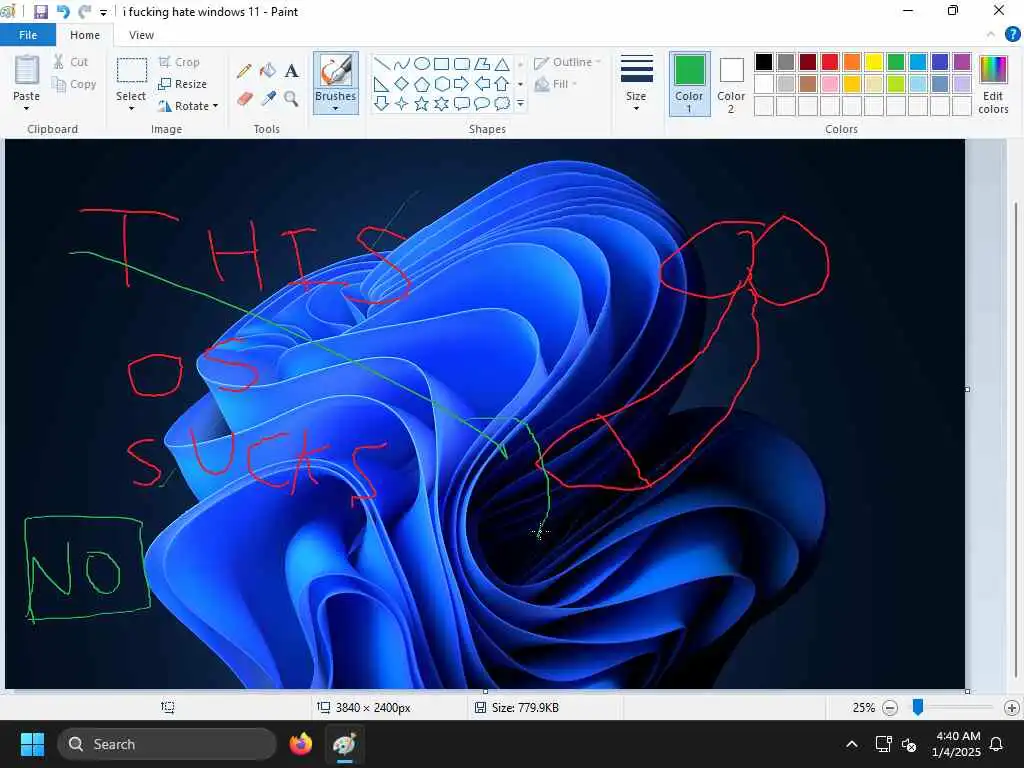Click the Brushes tool icon
Viewport: 1024px width, 768px height.
coord(336,71)
